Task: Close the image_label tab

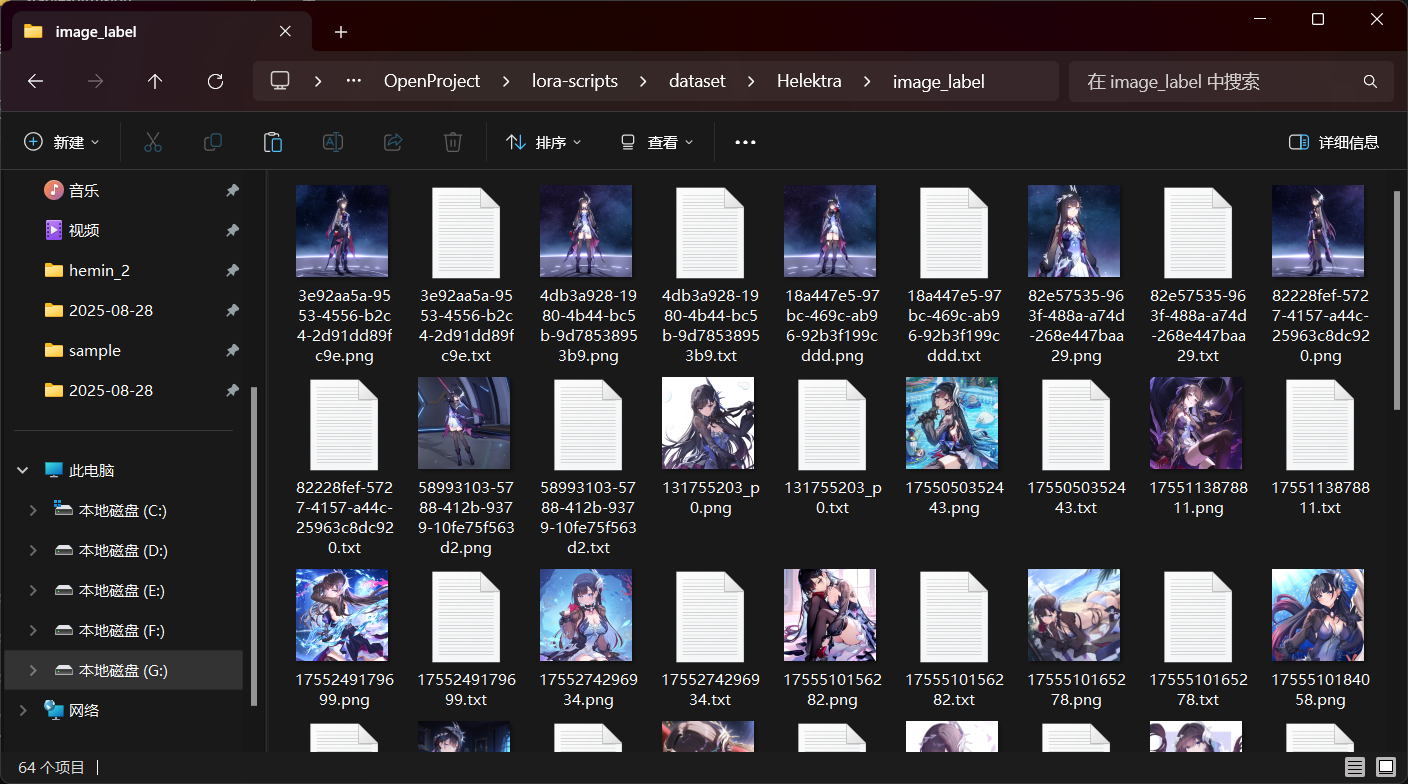Action: coord(285,31)
